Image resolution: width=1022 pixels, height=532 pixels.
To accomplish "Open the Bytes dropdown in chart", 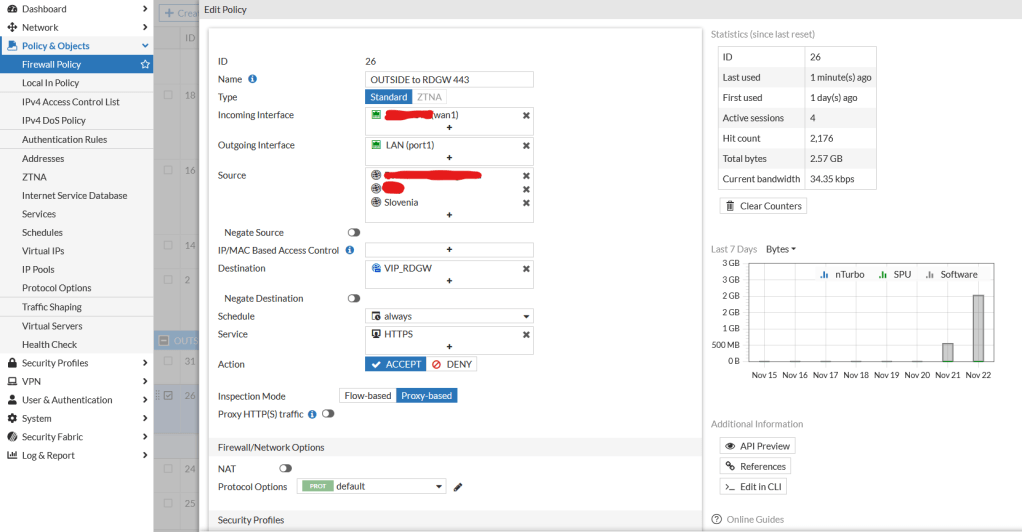I will pos(780,249).
